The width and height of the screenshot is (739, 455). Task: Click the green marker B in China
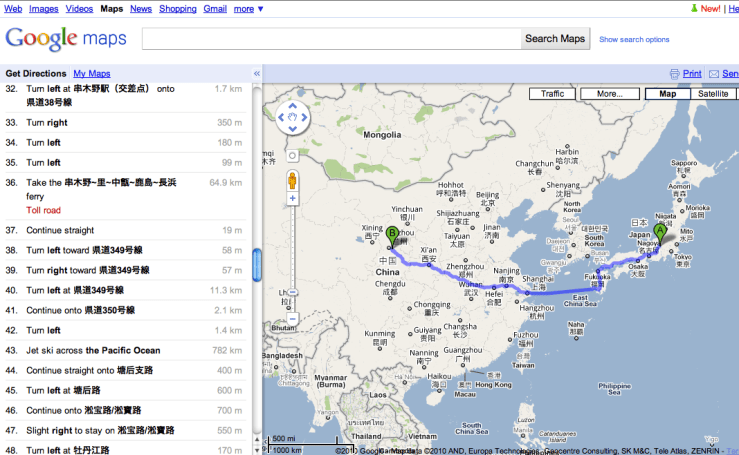point(392,236)
